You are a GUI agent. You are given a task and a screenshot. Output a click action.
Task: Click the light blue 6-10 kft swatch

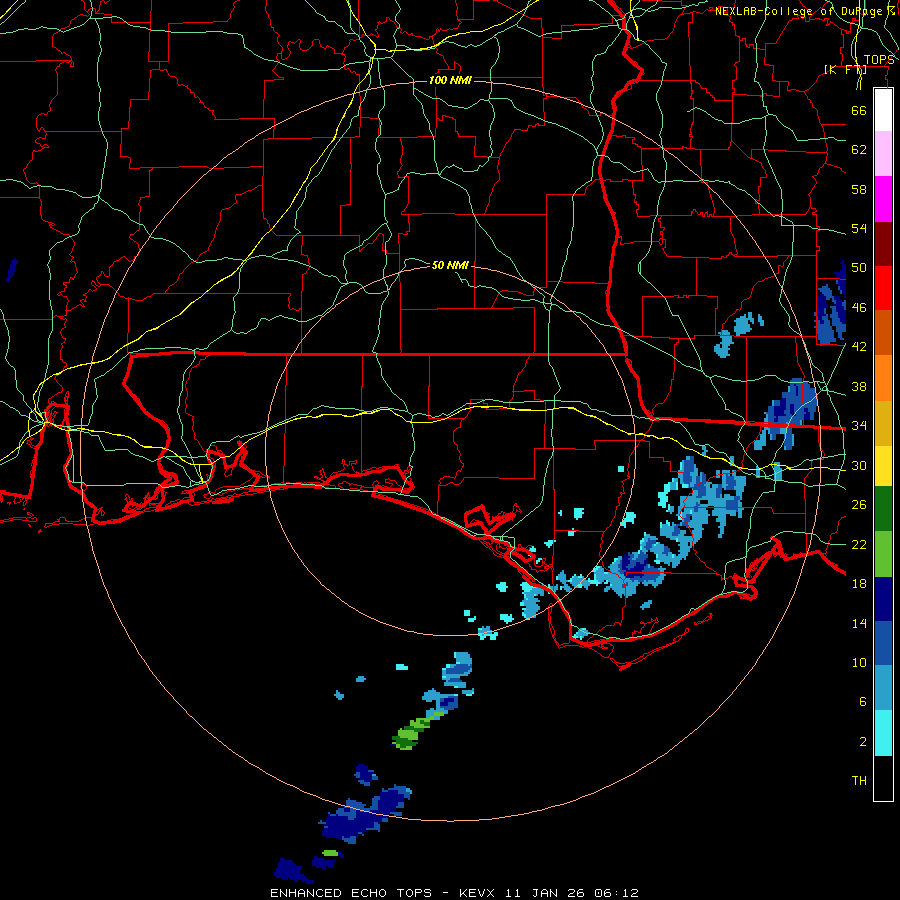883,688
